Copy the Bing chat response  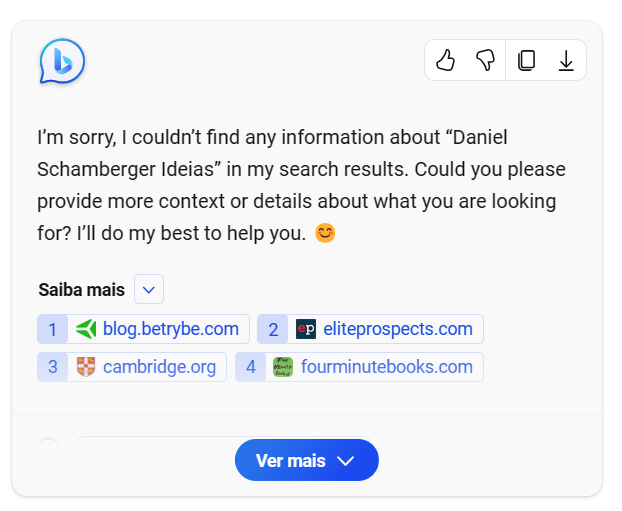(x=526, y=60)
